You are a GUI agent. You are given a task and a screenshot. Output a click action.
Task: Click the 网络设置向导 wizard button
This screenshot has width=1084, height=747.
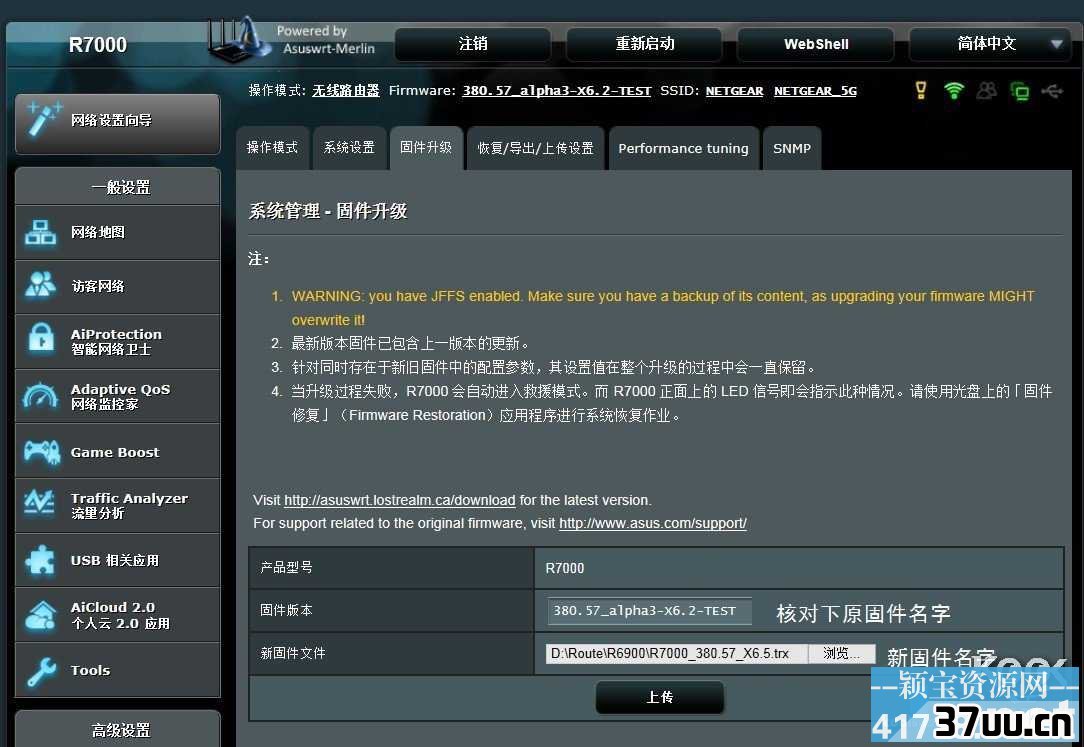click(118, 124)
